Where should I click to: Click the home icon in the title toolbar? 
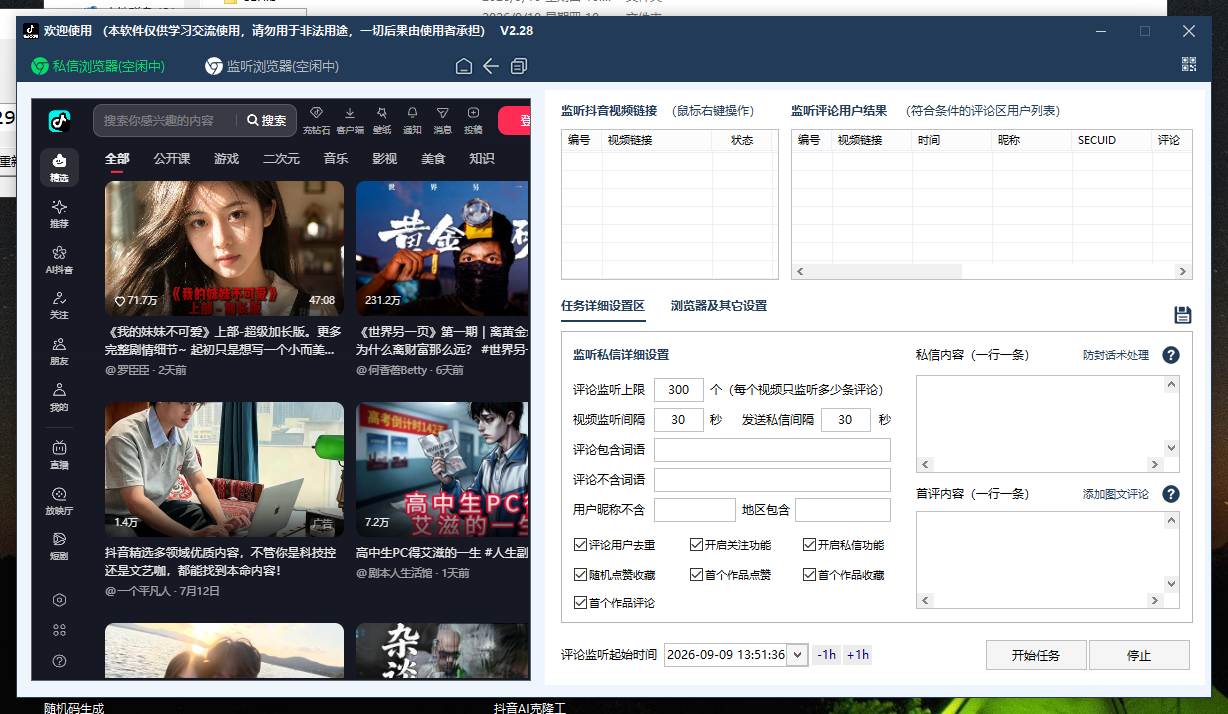[463, 66]
